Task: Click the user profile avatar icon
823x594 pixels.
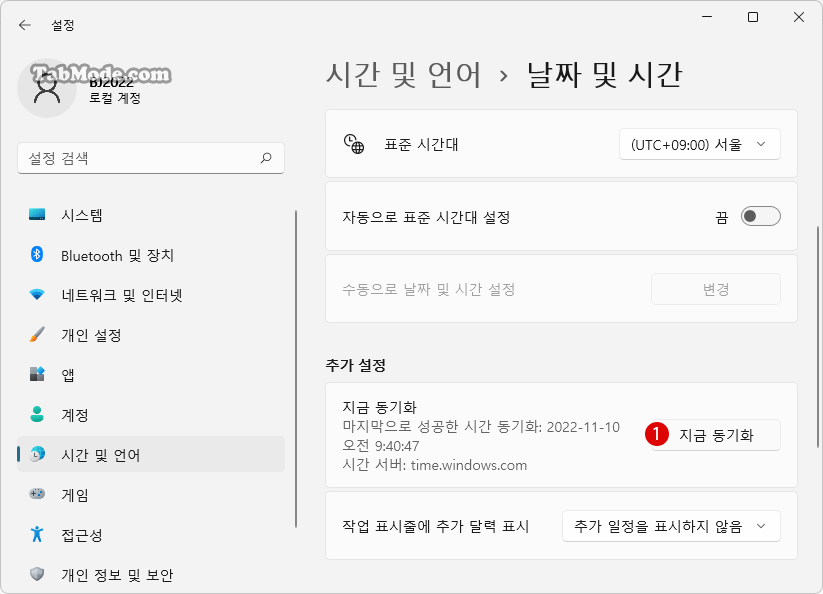Action: click(x=47, y=88)
